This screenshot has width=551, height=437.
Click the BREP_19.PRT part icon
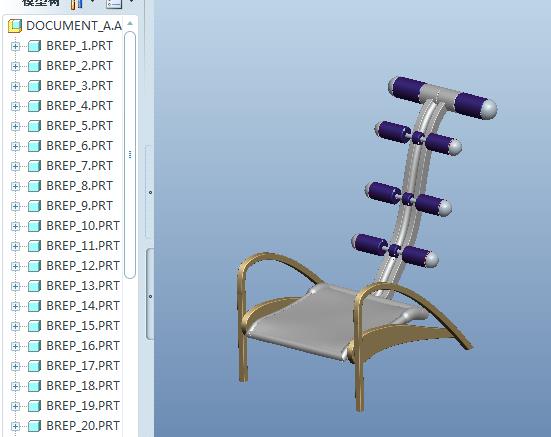[34, 406]
